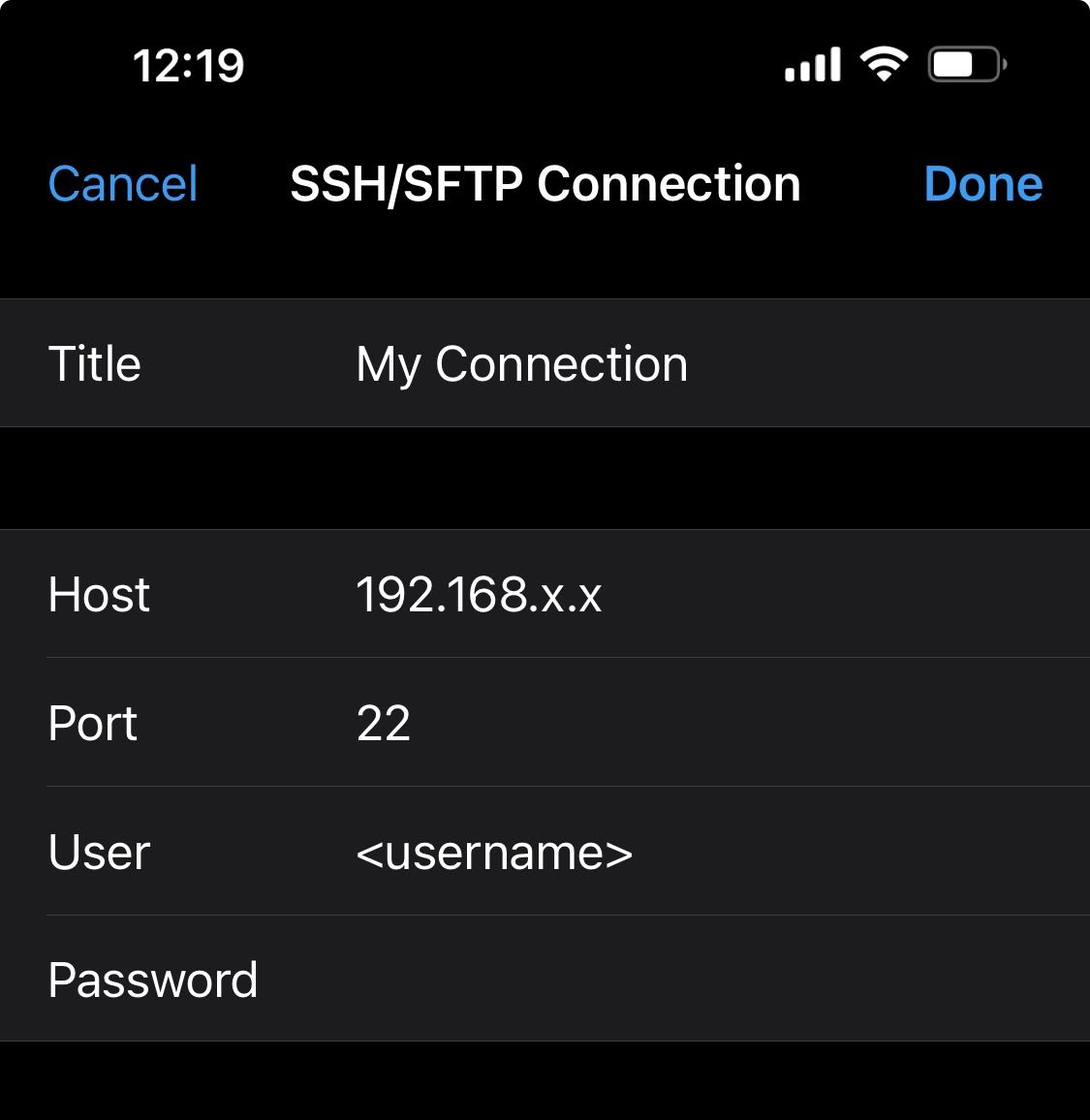Tap Cancel to discard the connection

pos(123,183)
